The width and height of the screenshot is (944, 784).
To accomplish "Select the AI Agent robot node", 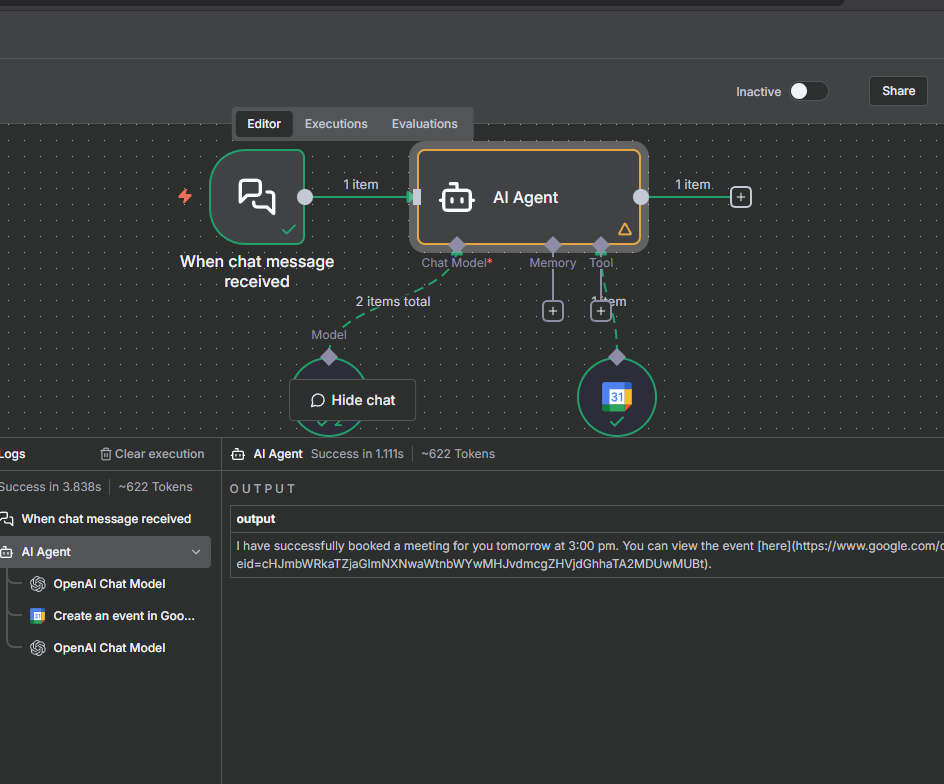I will pyautogui.click(x=457, y=198).
